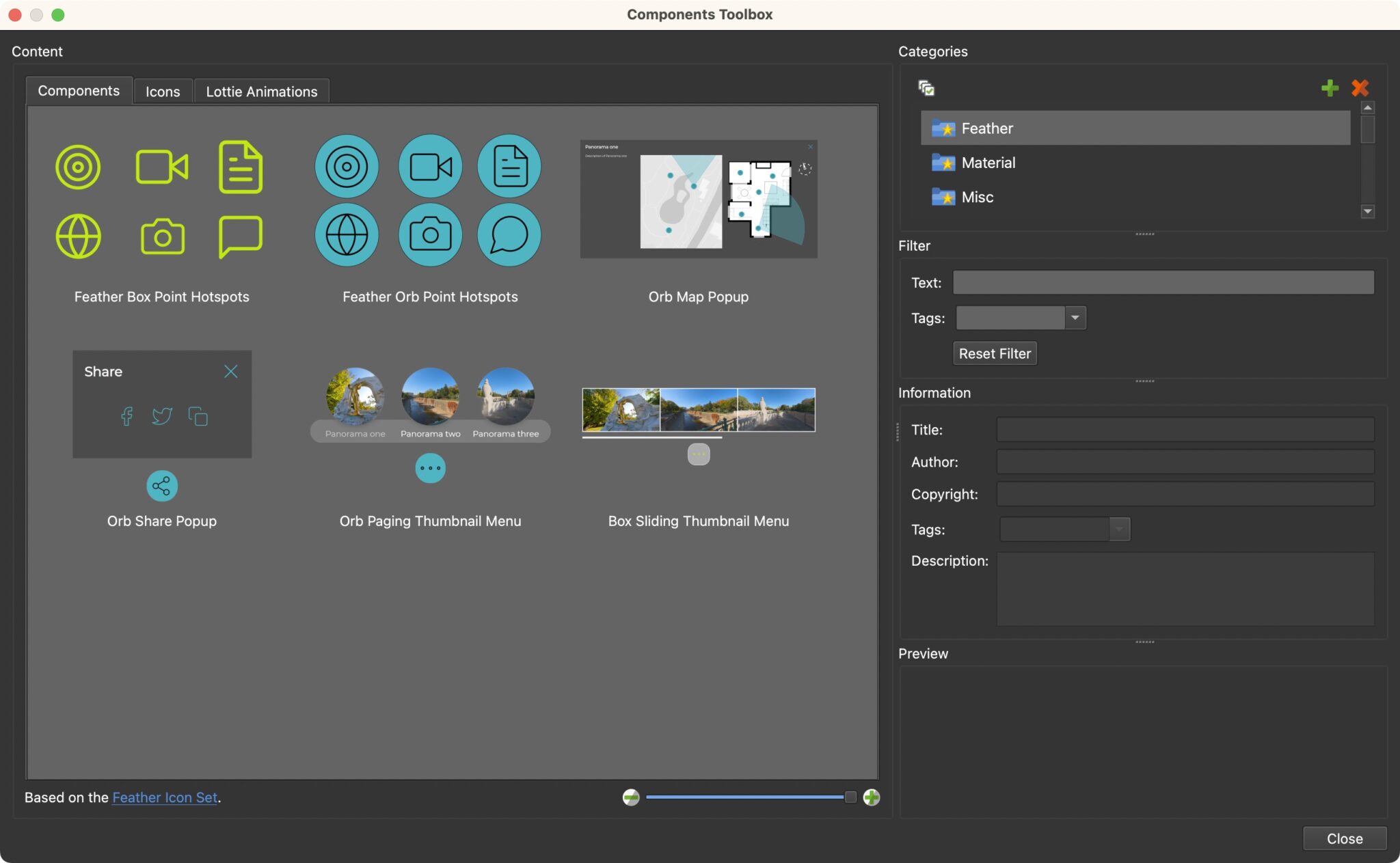Click the Orb Paging Thumbnail Menu label
The height and width of the screenshot is (863, 1400).
(x=430, y=521)
